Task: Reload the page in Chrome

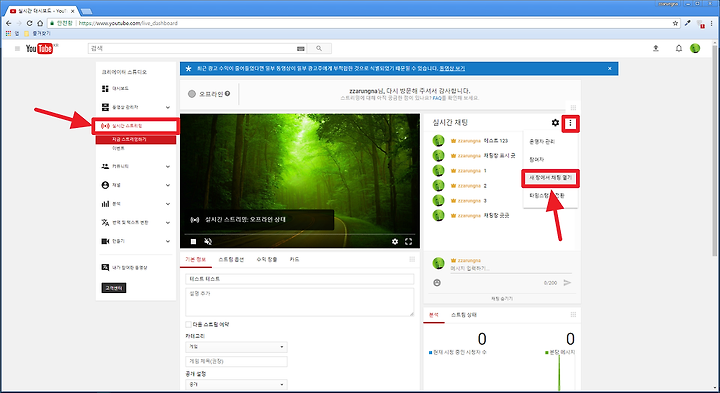Action: 29,23
